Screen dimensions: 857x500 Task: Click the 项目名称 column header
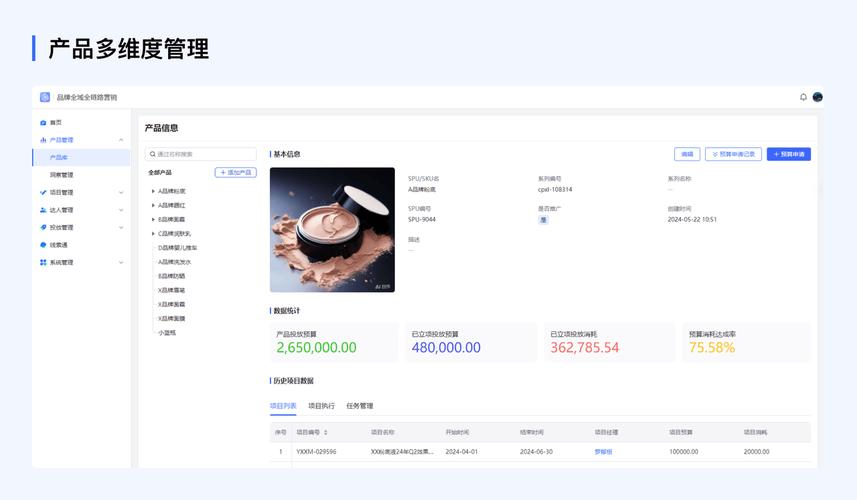click(x=383, y=432)
